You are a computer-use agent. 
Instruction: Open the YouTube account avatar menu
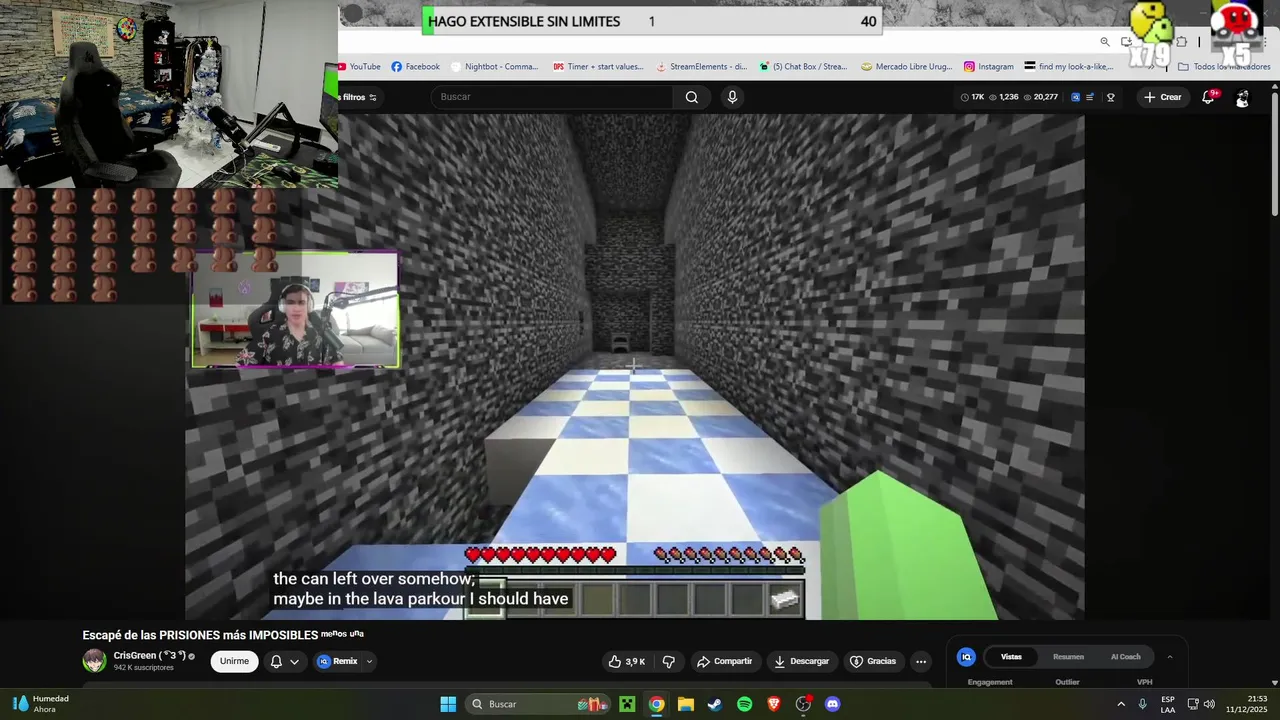point(1242,98)
